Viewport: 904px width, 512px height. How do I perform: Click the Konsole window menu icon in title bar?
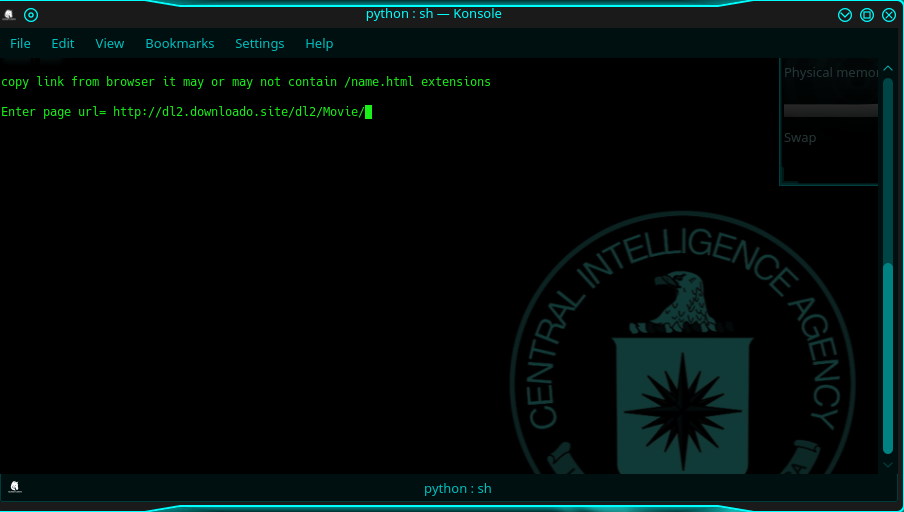pos(9,14)
